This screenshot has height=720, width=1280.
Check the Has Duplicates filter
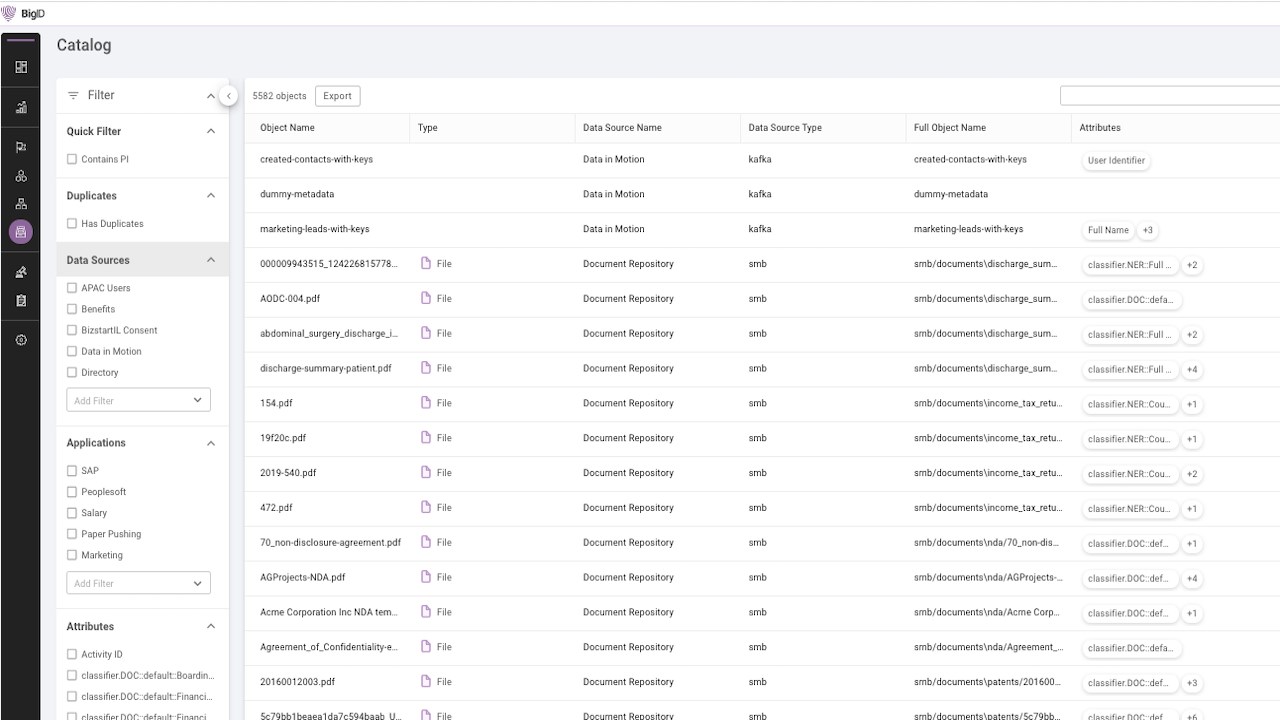tap(72, 224)
